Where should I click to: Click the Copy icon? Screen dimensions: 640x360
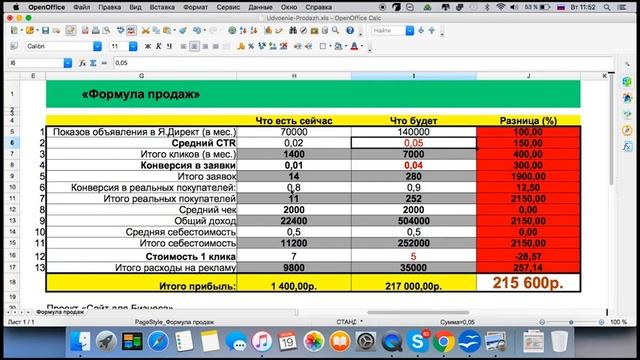click(156, 31)
